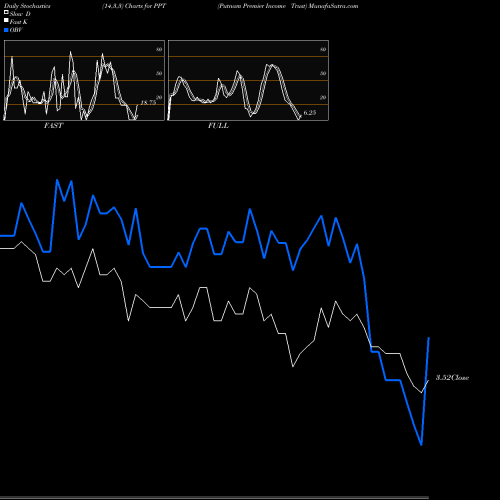The width and height of the screenshot is (500, 500).
Task: Click the 80 level label in FULL chart
Action: pos(323,49)
